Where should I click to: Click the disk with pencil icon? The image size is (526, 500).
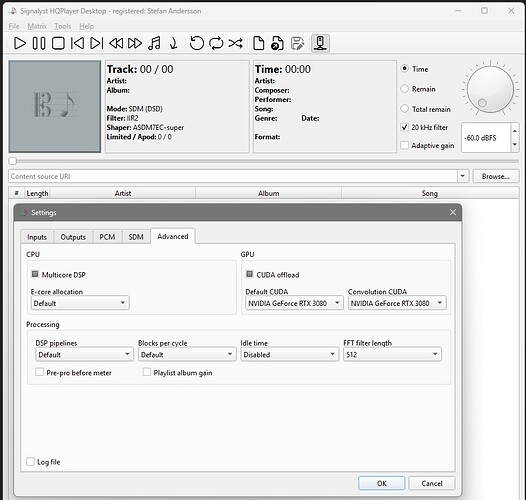(x=297, y=43)
